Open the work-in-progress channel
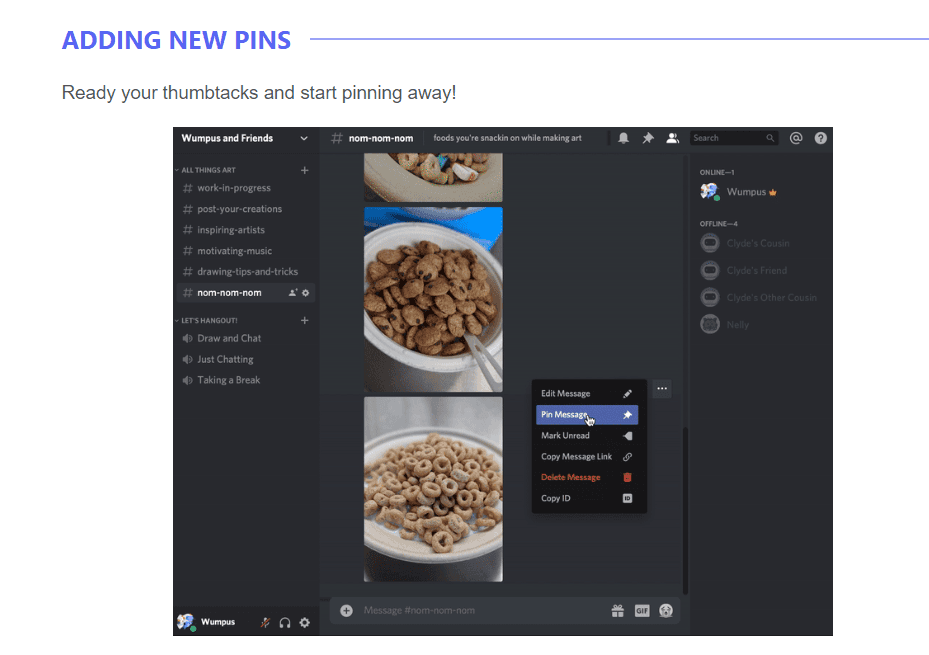The width and height of the screenshot is (929, 655). pyautogui.click(x=233, y=188)
